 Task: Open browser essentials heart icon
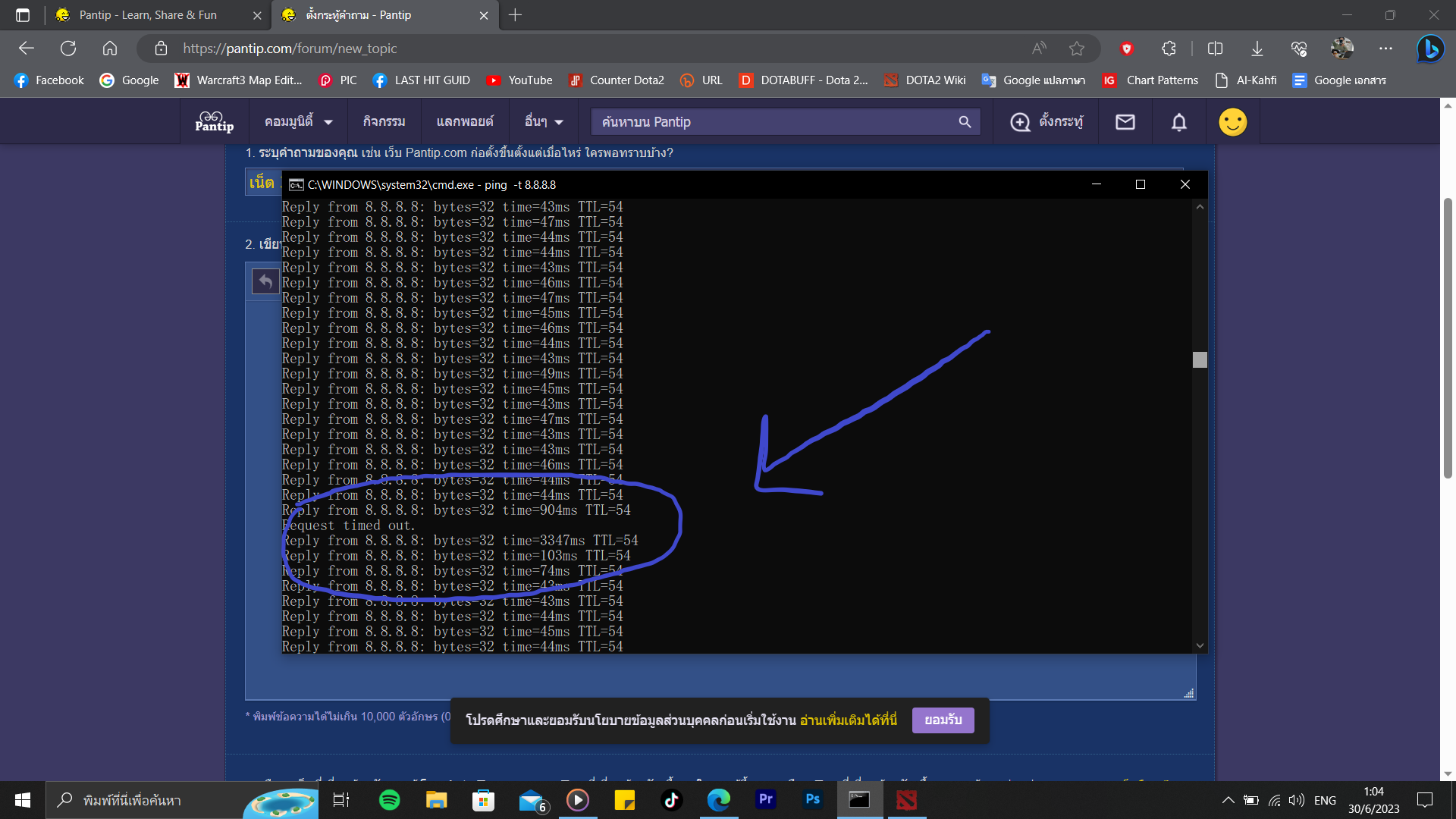point(1299,49)
